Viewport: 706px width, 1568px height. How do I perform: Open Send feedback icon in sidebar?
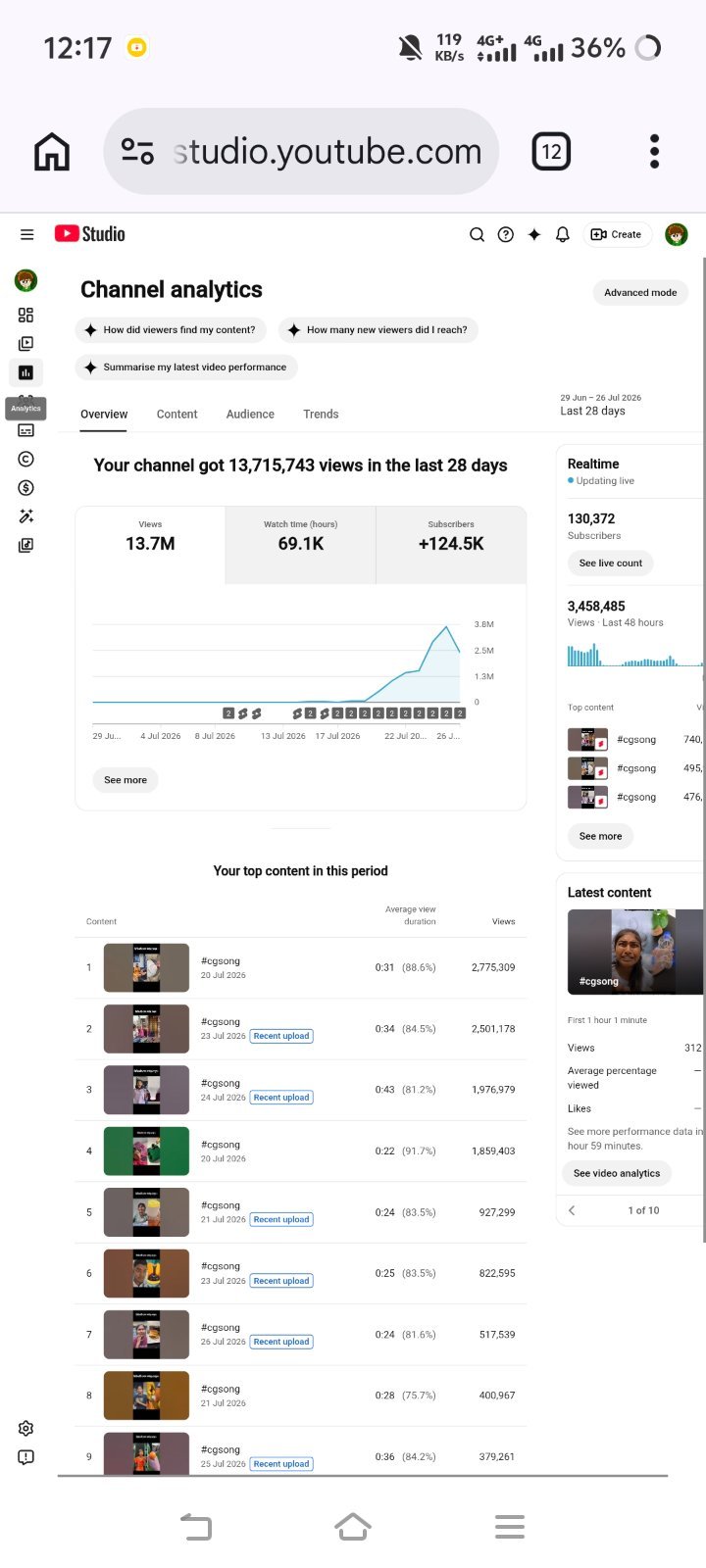click(26, 1457)
